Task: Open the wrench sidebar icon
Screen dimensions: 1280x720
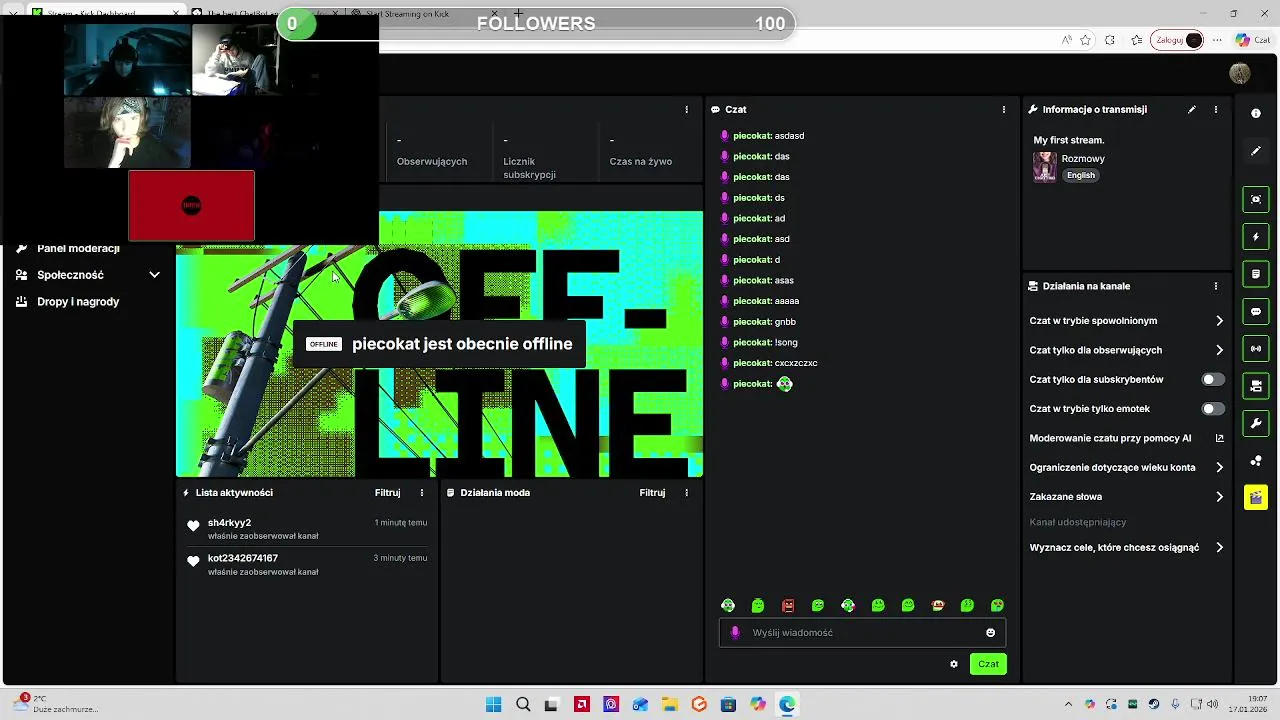Action: (1256, 423)
